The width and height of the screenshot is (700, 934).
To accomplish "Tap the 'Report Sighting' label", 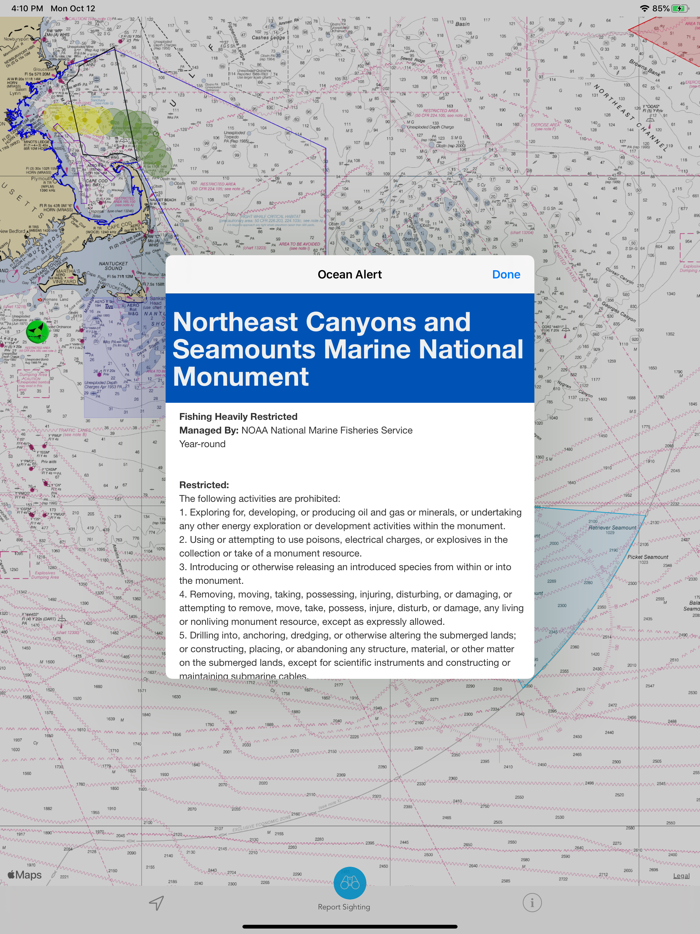I will coord(344,907).
